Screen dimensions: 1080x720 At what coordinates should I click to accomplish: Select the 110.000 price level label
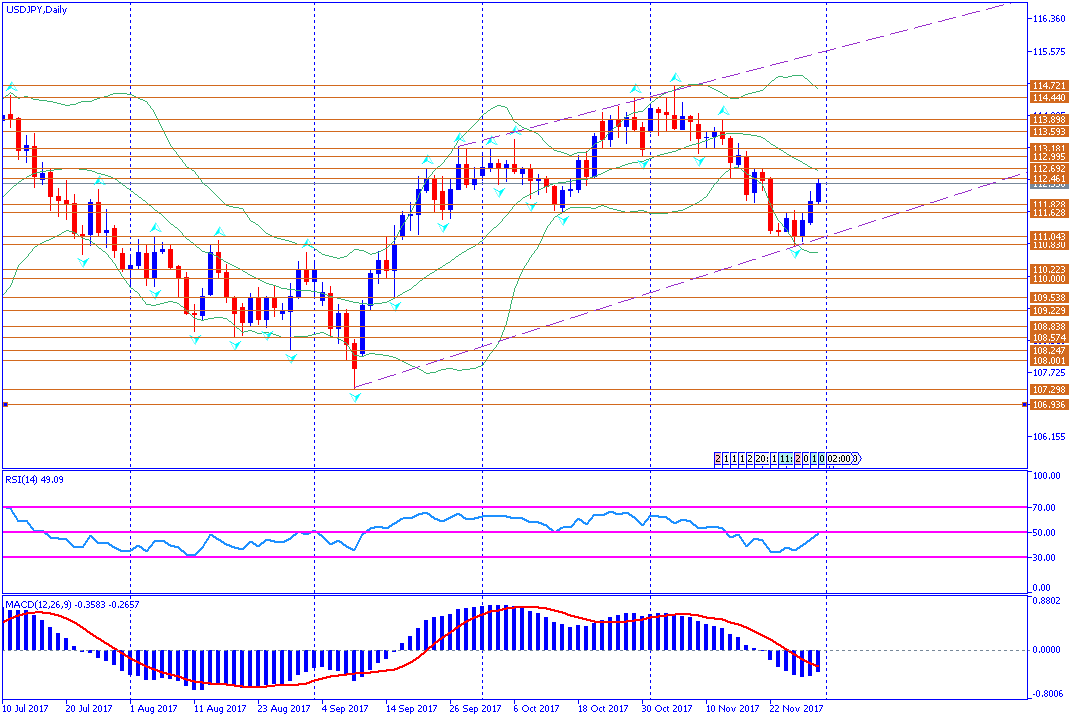pyautogui.click(x=1048, y=280)
